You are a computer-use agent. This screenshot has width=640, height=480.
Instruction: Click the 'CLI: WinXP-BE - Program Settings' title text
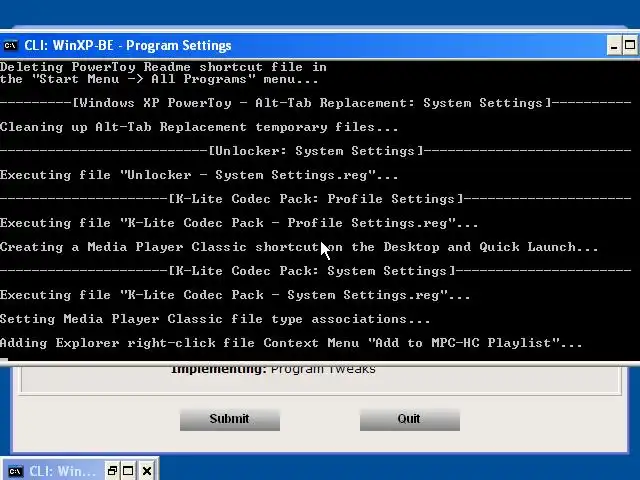tap(128, 45)
